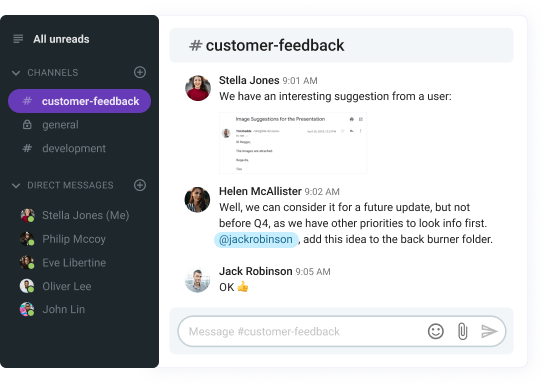
Task: Open the attached email screenshot thumbnail
Action: 293,143
